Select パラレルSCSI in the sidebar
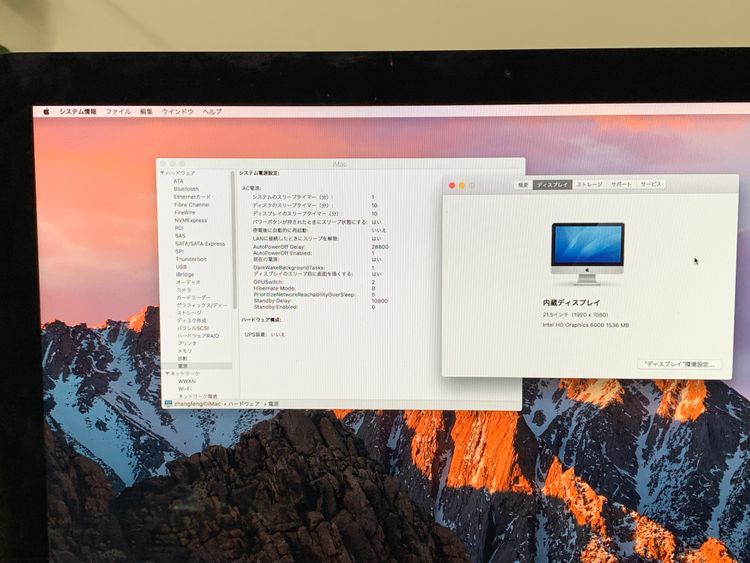750x563 pixels. [193, 328]
